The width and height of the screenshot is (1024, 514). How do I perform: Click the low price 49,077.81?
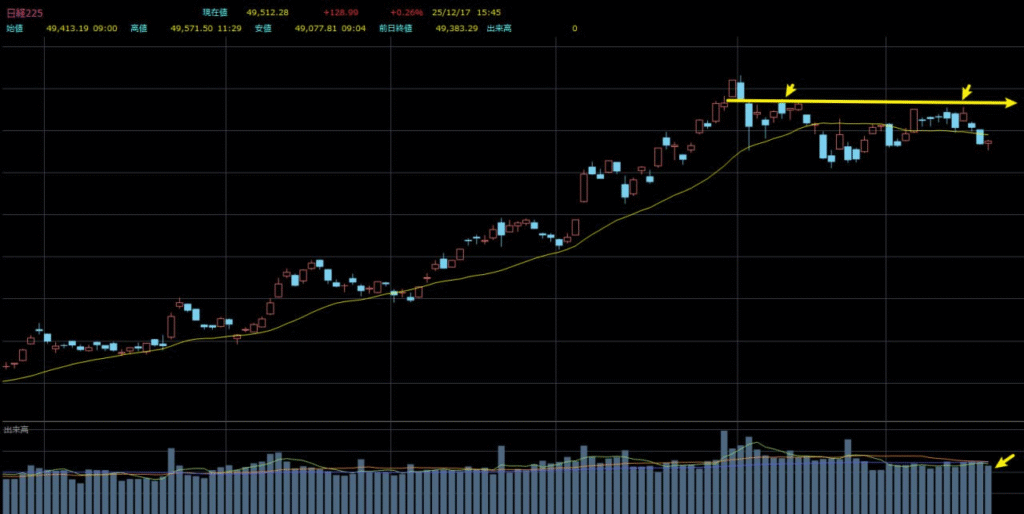pos(315,29)
